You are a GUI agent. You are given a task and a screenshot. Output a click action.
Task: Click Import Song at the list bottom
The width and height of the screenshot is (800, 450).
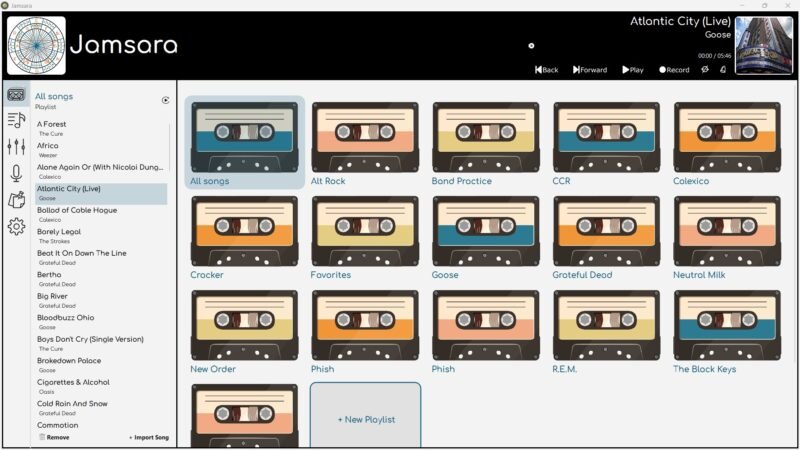(x=148, y=438)
